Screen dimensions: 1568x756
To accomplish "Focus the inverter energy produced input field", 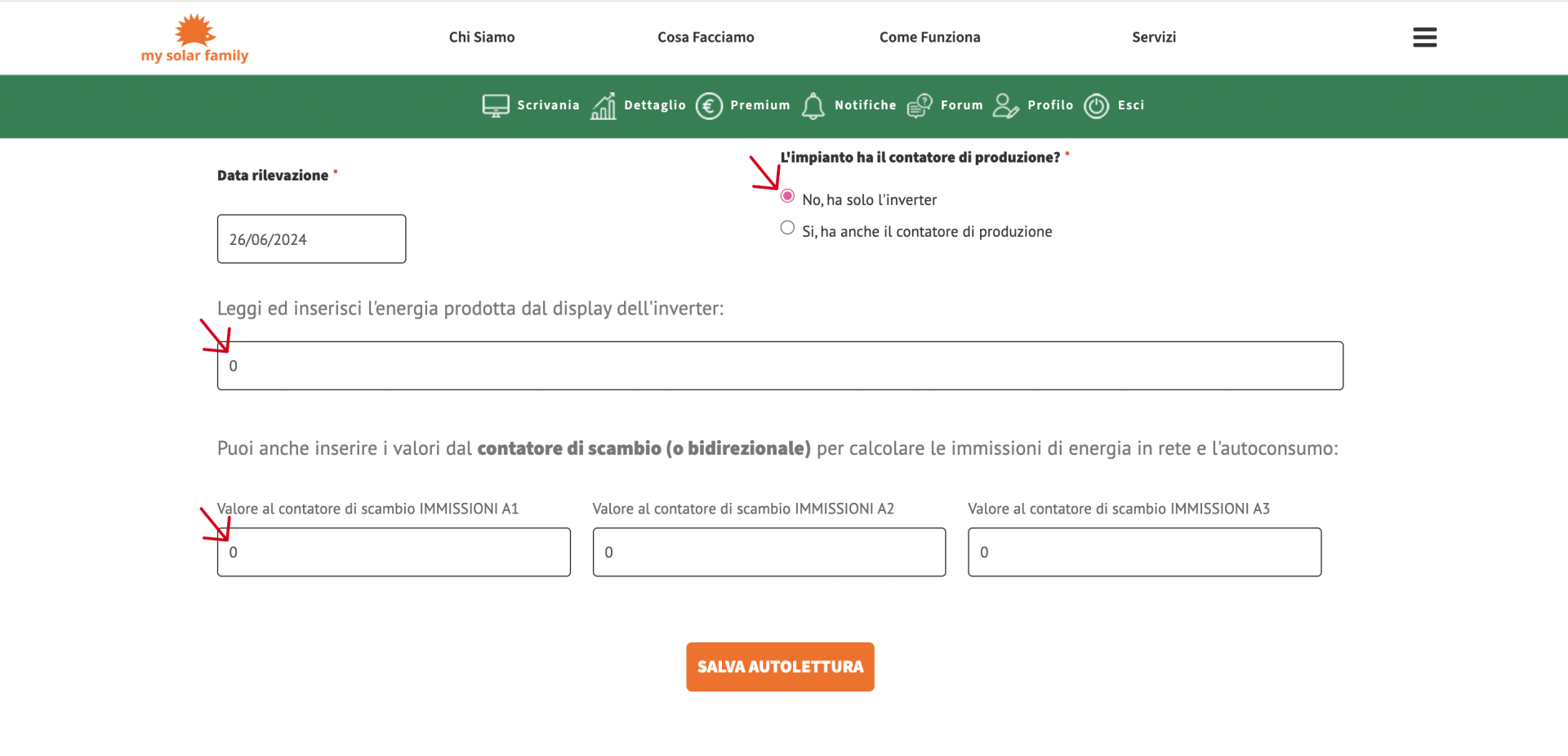I will pos(780,366).
